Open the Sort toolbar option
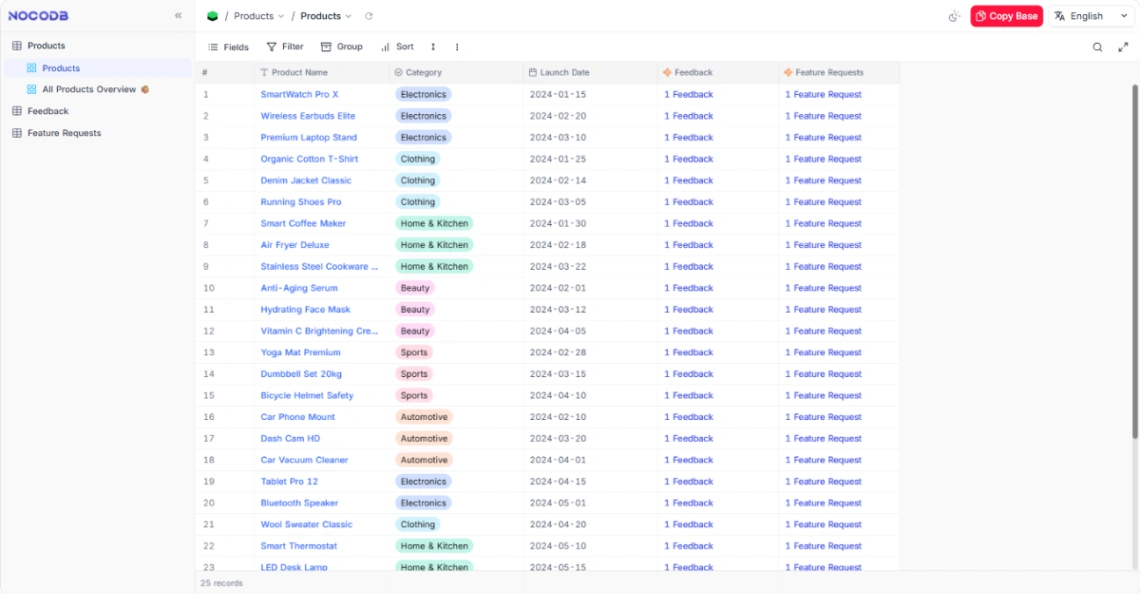The image size is (1140, 594). [397, 47]
